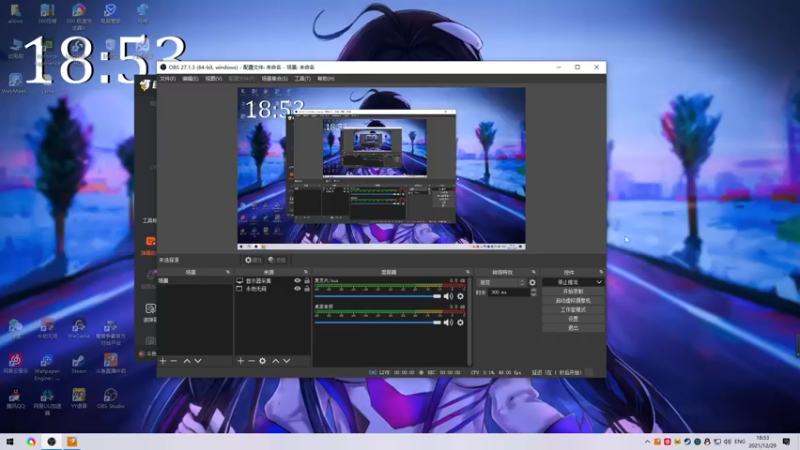The height and width of the screenshot is (450, 800).
Task: Click the OBS preview canvas
Action: tap(381, 169)
